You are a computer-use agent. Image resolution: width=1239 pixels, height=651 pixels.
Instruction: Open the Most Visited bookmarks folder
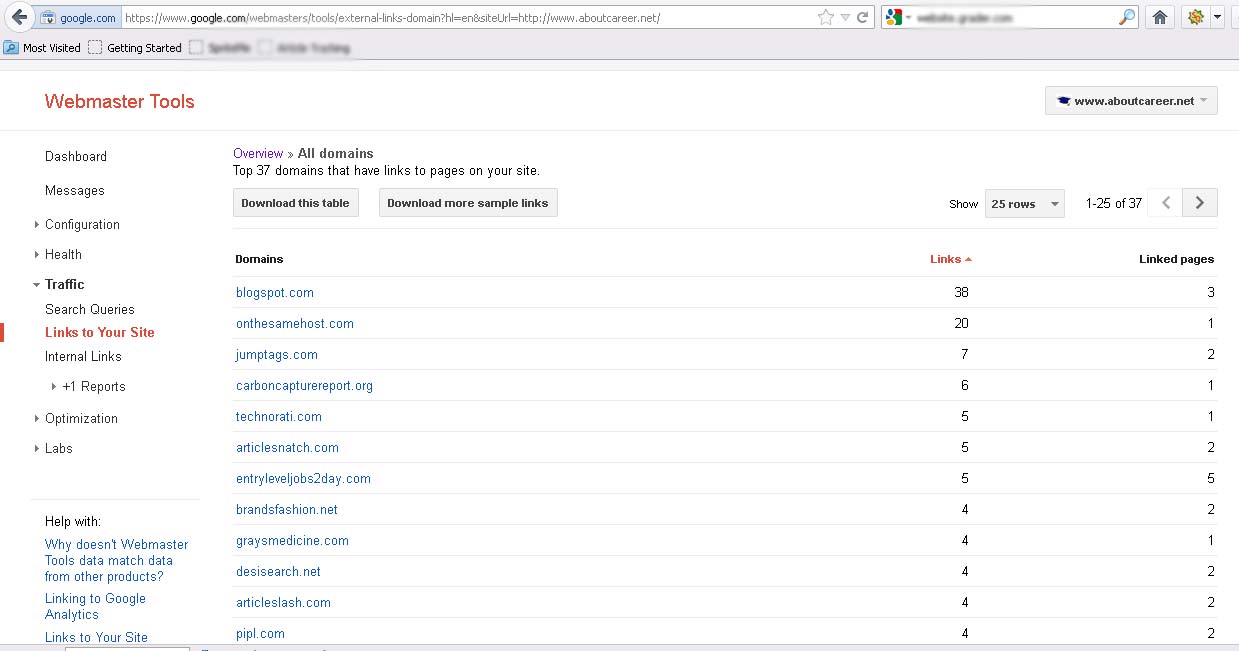point(43,47)
